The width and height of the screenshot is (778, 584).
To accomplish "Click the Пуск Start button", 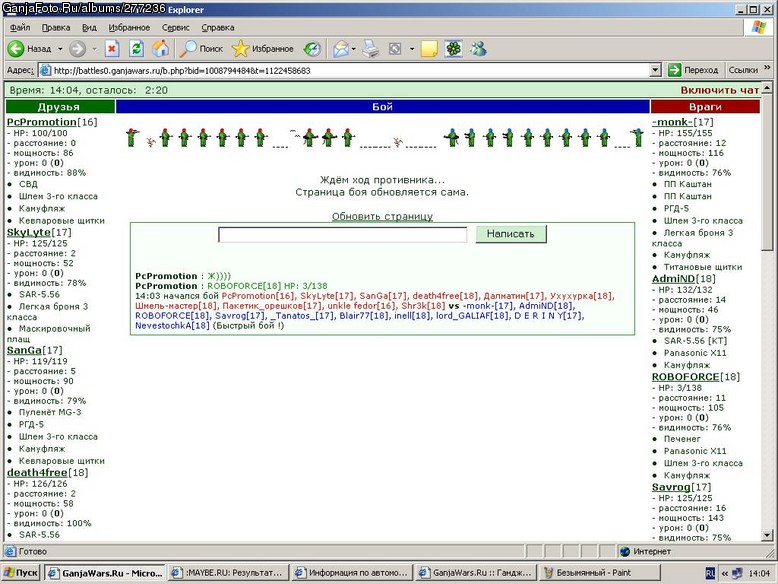I will 21,573.
